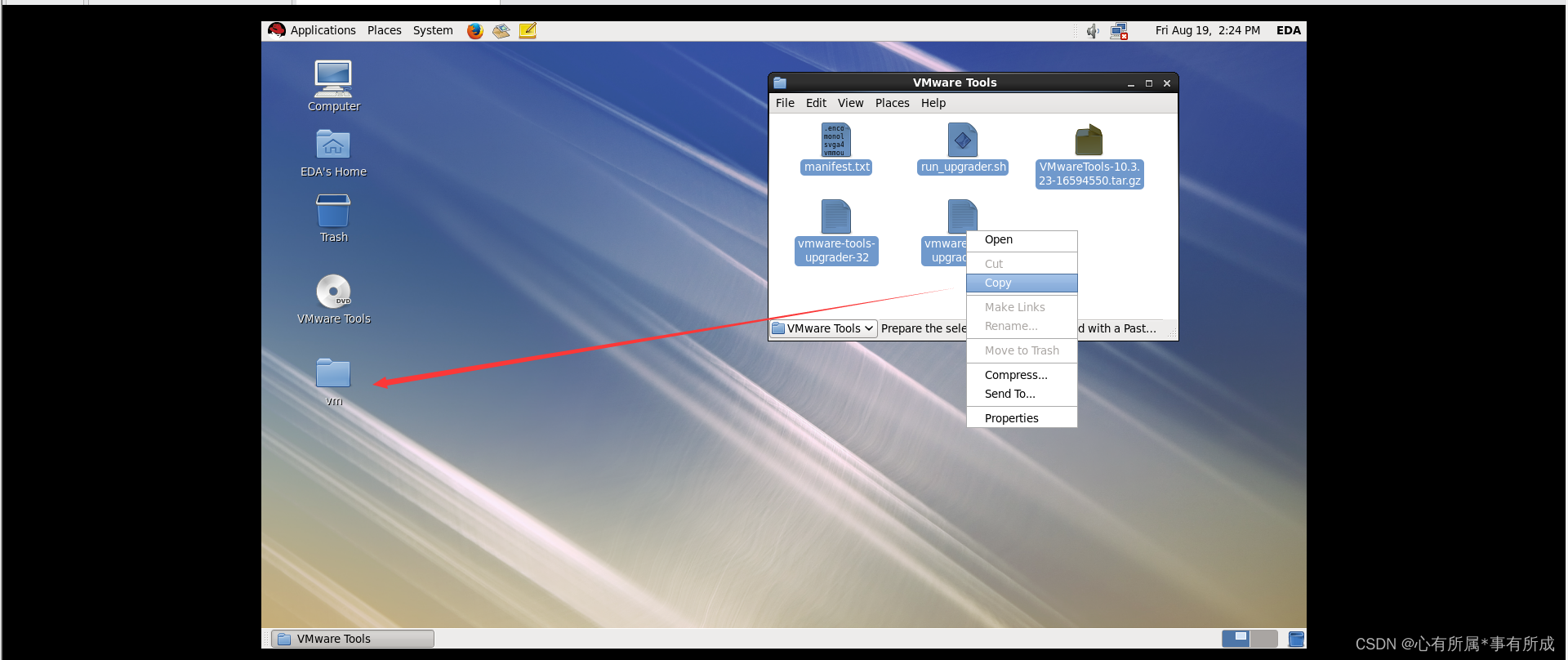Choose Copy from the context menu

(x=1022, y=283)
